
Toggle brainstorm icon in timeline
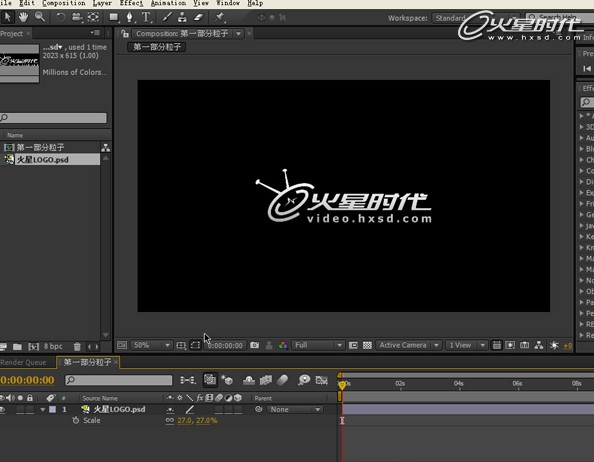click(x=304, y=379)
